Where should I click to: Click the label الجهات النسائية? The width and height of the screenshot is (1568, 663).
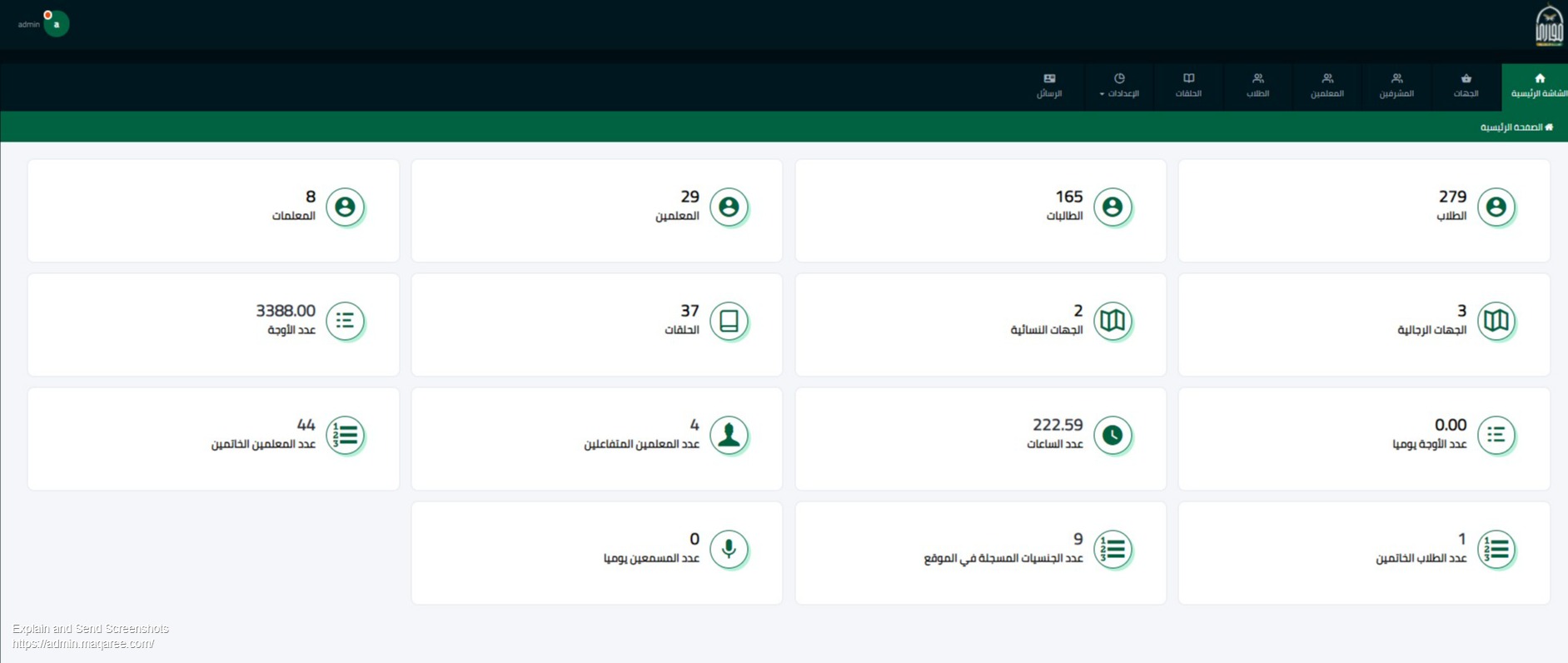pyautogui.click(x=1047, y=331)
